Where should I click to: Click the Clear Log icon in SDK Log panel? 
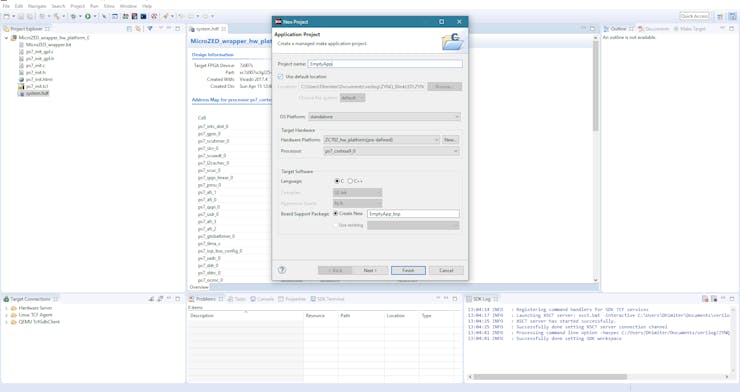click(x=705, y=299)
